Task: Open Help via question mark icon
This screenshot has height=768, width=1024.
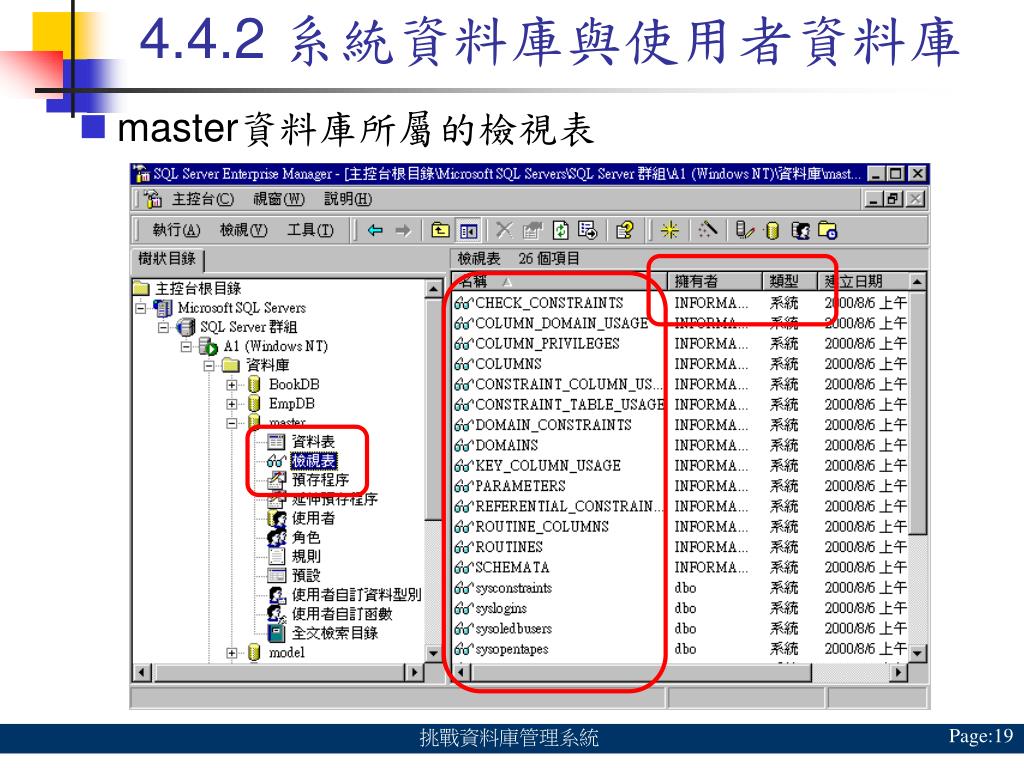Action: pyautogui.click(x=624, y=230)
